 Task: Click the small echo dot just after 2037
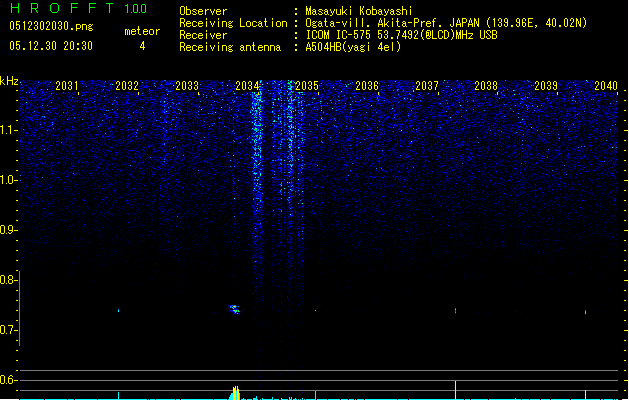click(x=455, y=311)
